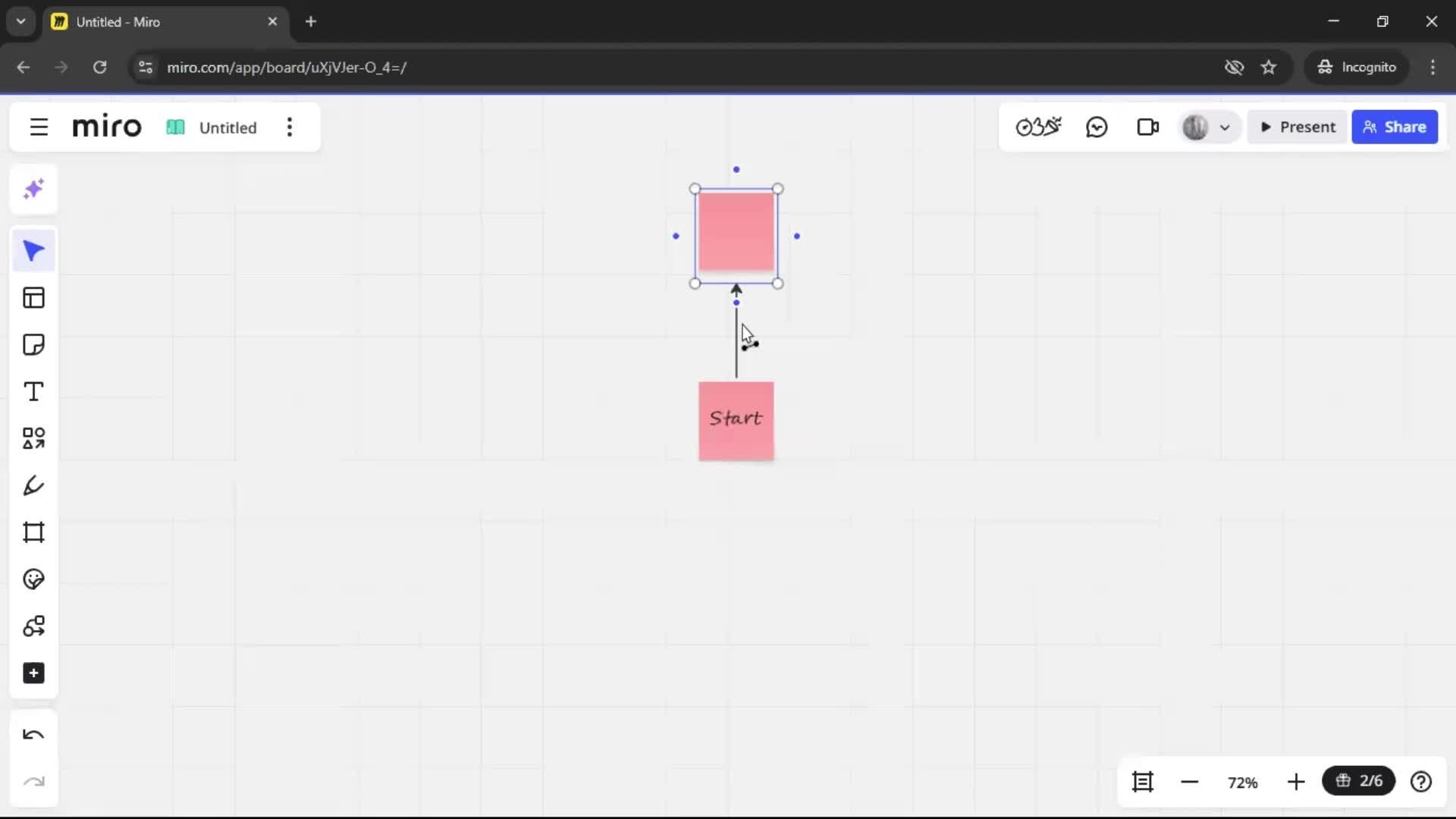This screenshot has width=1456, height=819.
Task: Zoom out with the minus button
Action: pyautogui.click(x=1189, y=782)
